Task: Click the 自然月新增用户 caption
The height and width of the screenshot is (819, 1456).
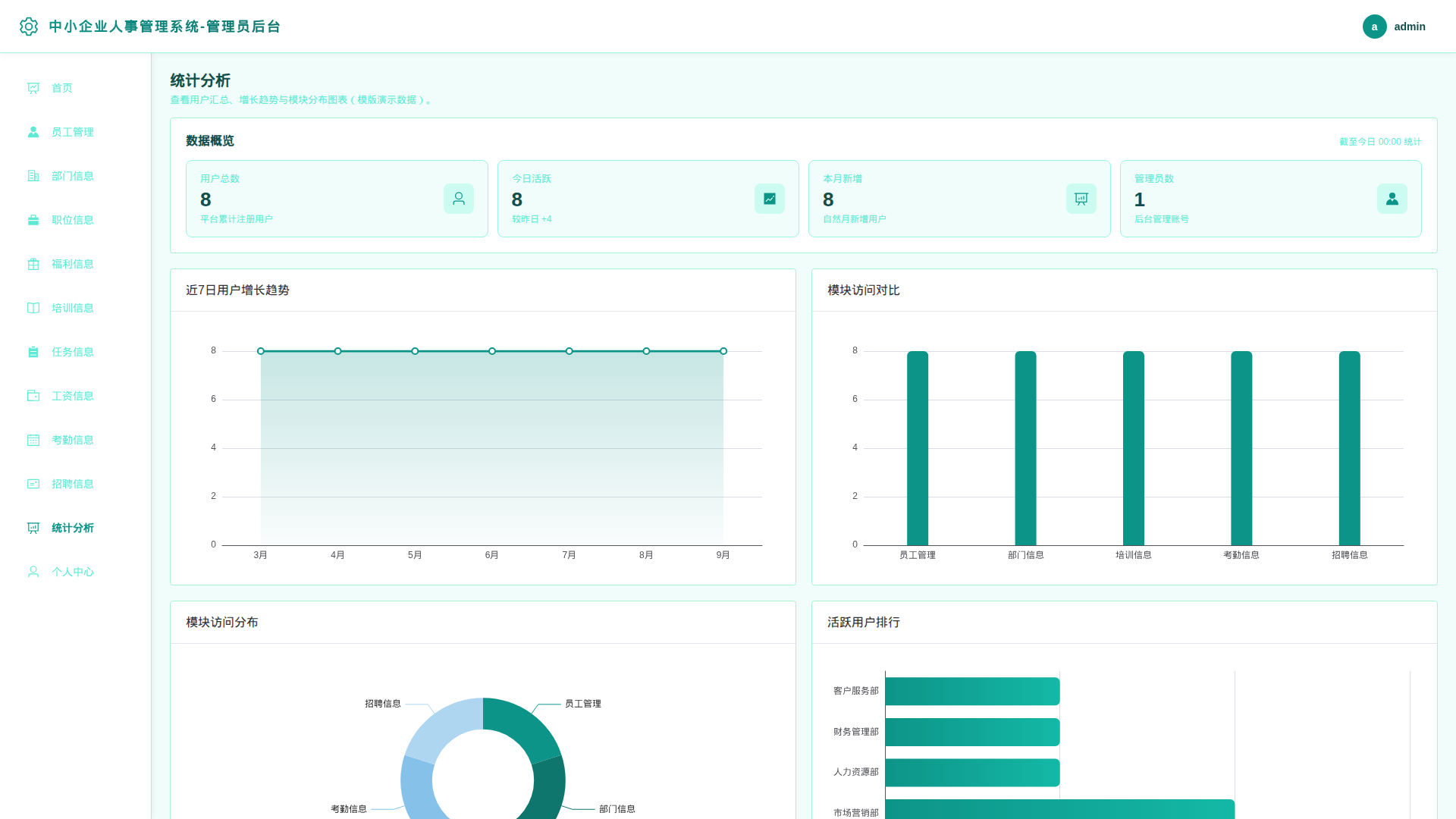Action: pos(855,219)
